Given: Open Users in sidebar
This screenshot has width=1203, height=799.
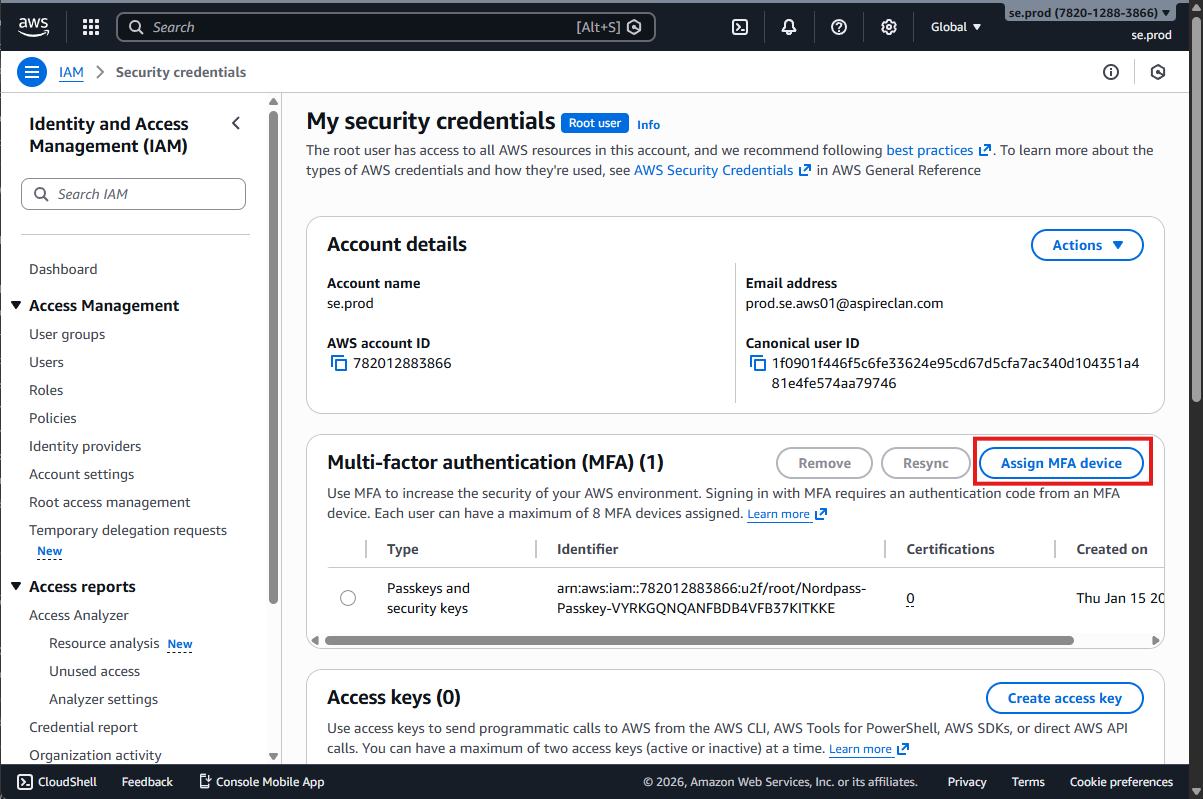Looking at the screenshot, I should 46,362.
